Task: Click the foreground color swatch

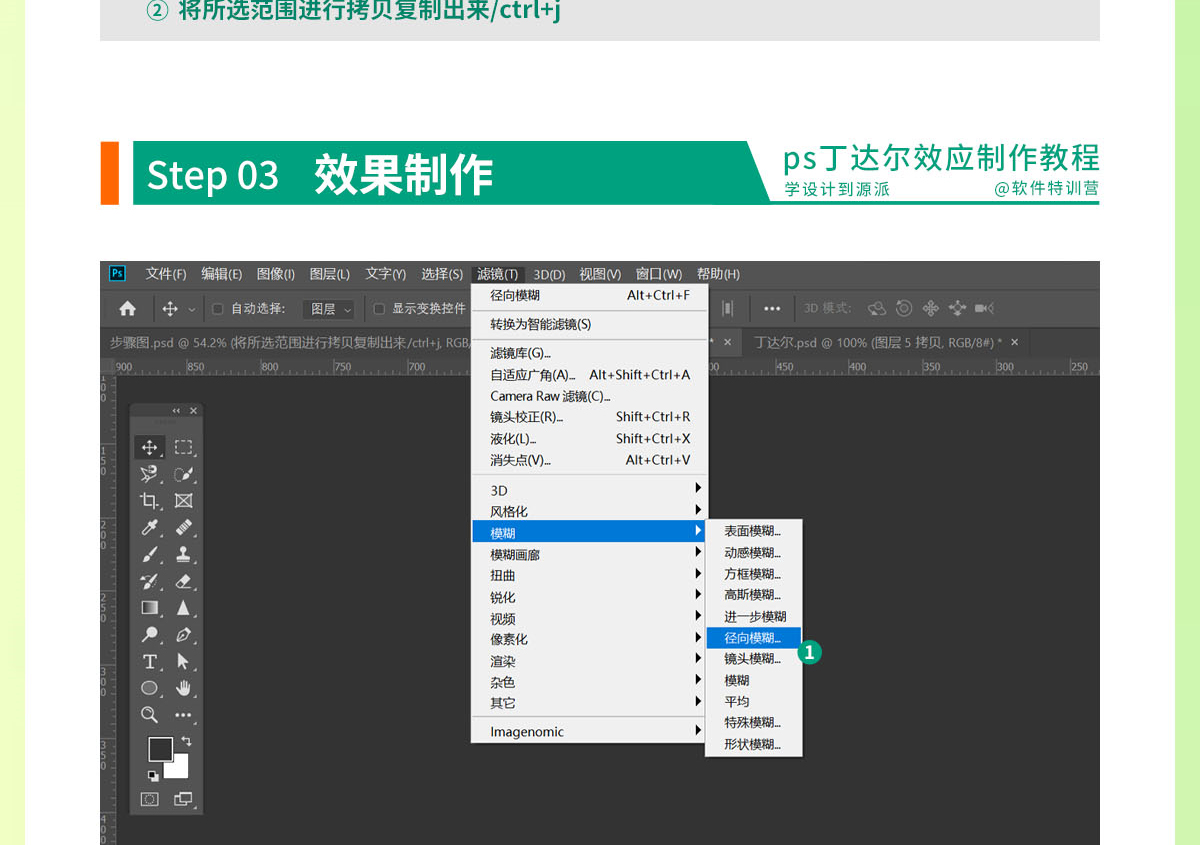Action: tap(159, 749)
